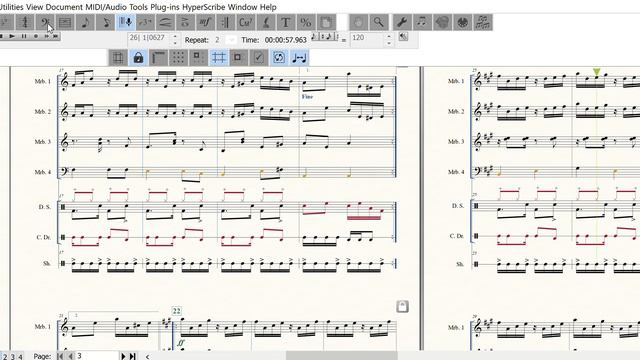Select layer 4 in the layer selector
This screenshot has height=360, width=640.
[20, 357]
